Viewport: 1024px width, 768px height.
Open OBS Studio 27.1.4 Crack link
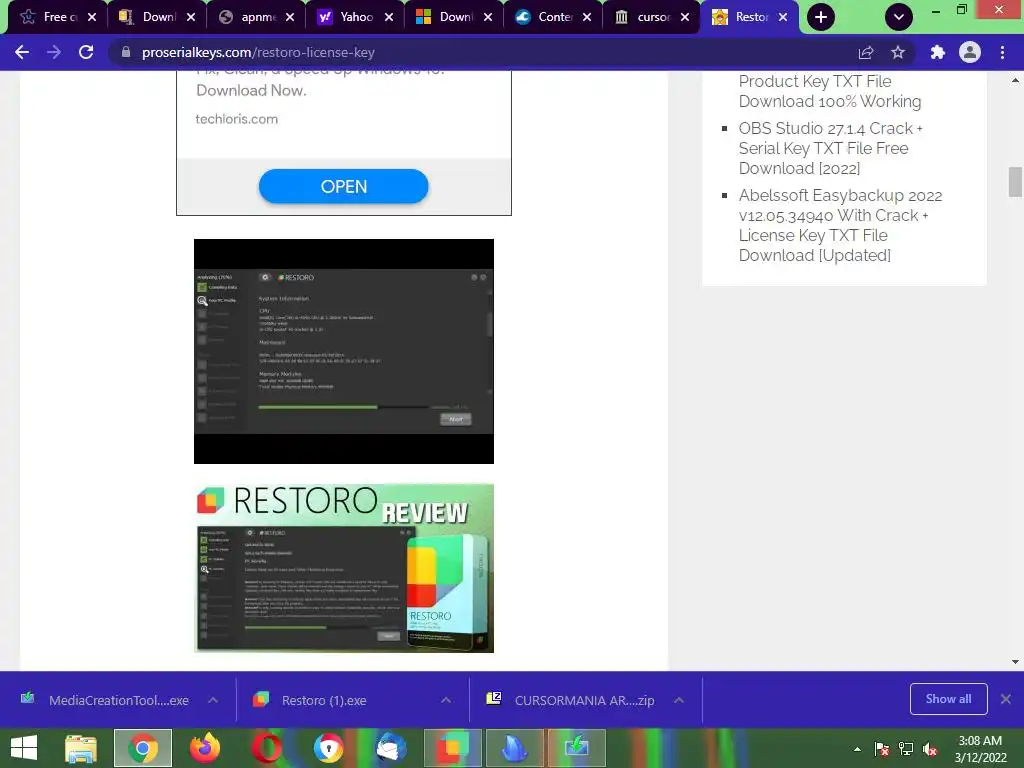[x=831, y=148]
